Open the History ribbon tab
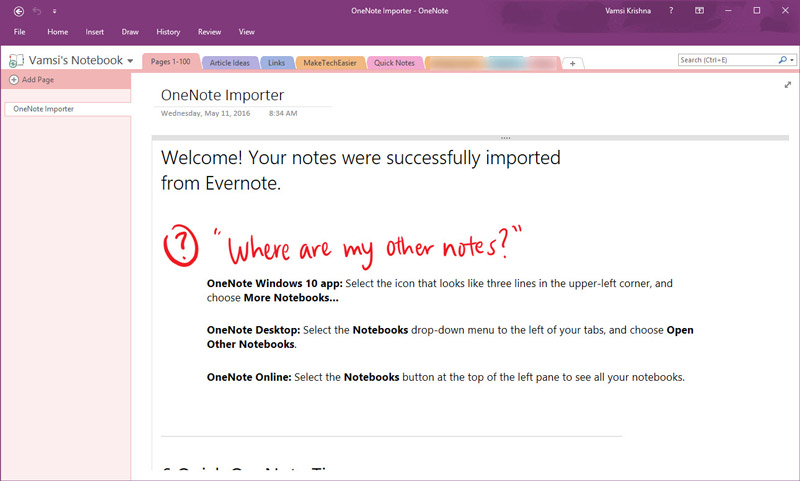 168,32
